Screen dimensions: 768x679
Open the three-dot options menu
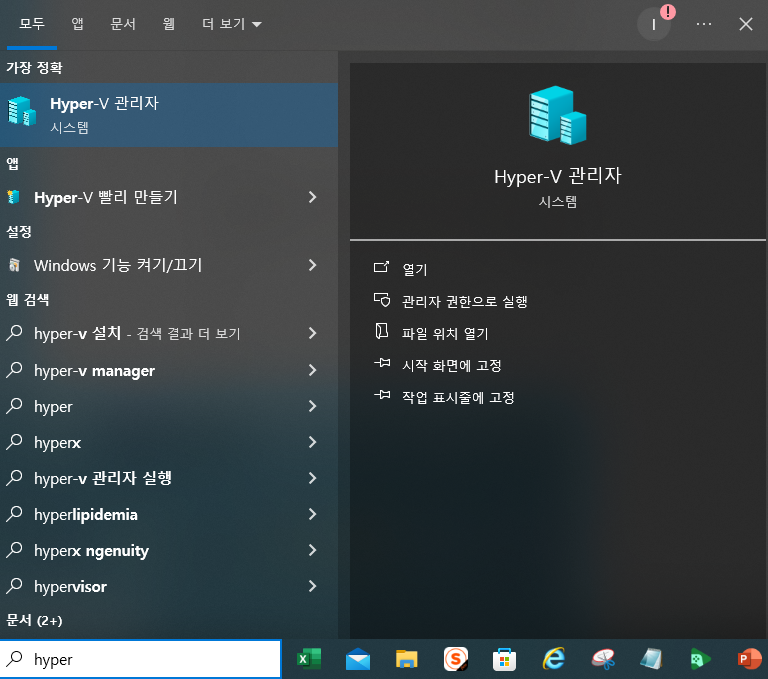click(704, 24)
